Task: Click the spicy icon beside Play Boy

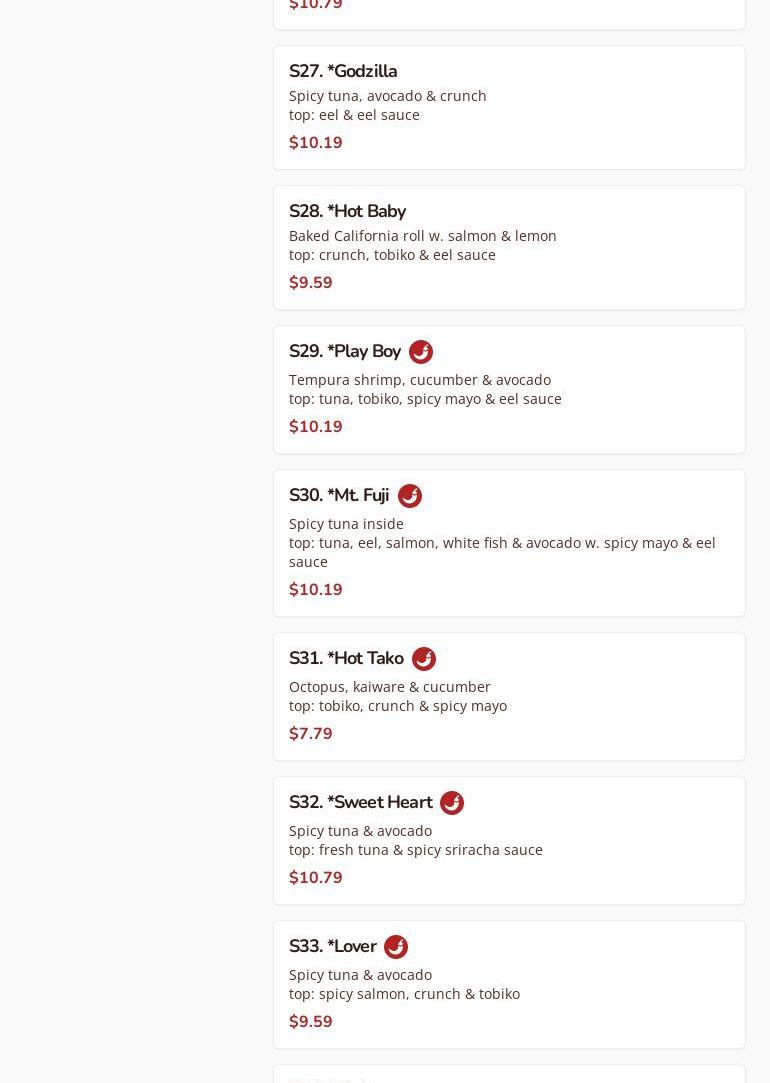Action: 421,352
